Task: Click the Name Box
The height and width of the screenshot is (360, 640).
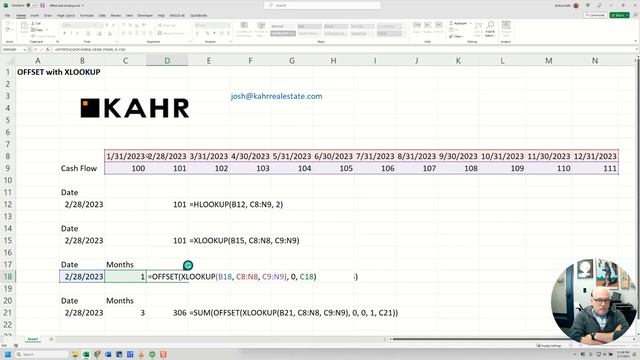Action: click(x=14, y=49)
